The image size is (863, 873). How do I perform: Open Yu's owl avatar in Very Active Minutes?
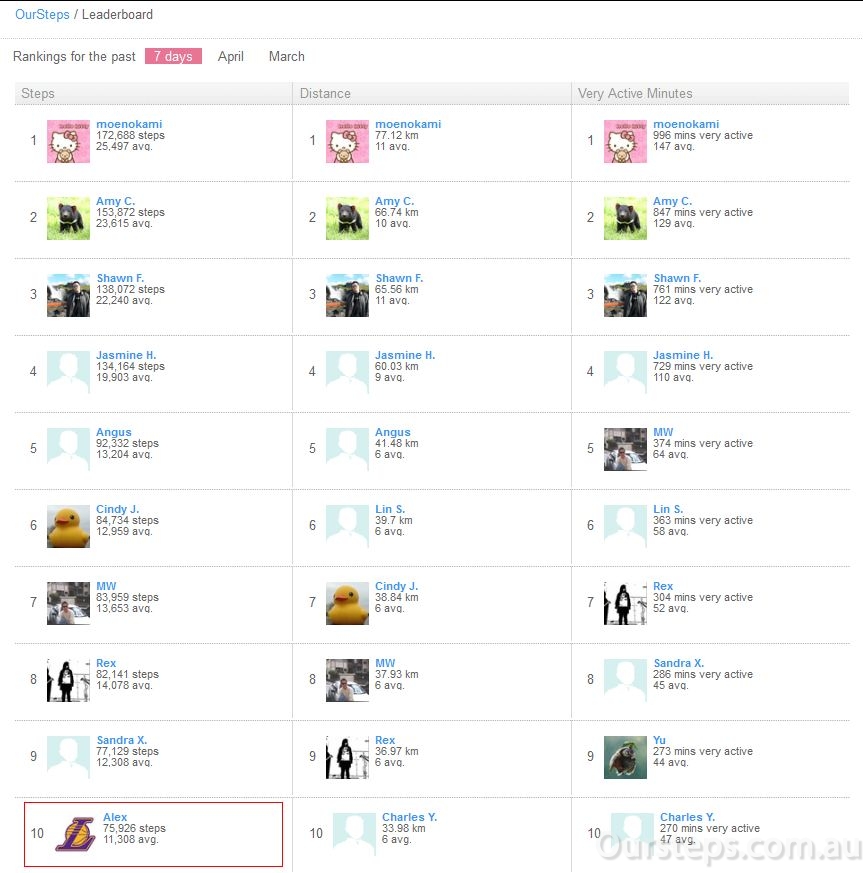625,757
